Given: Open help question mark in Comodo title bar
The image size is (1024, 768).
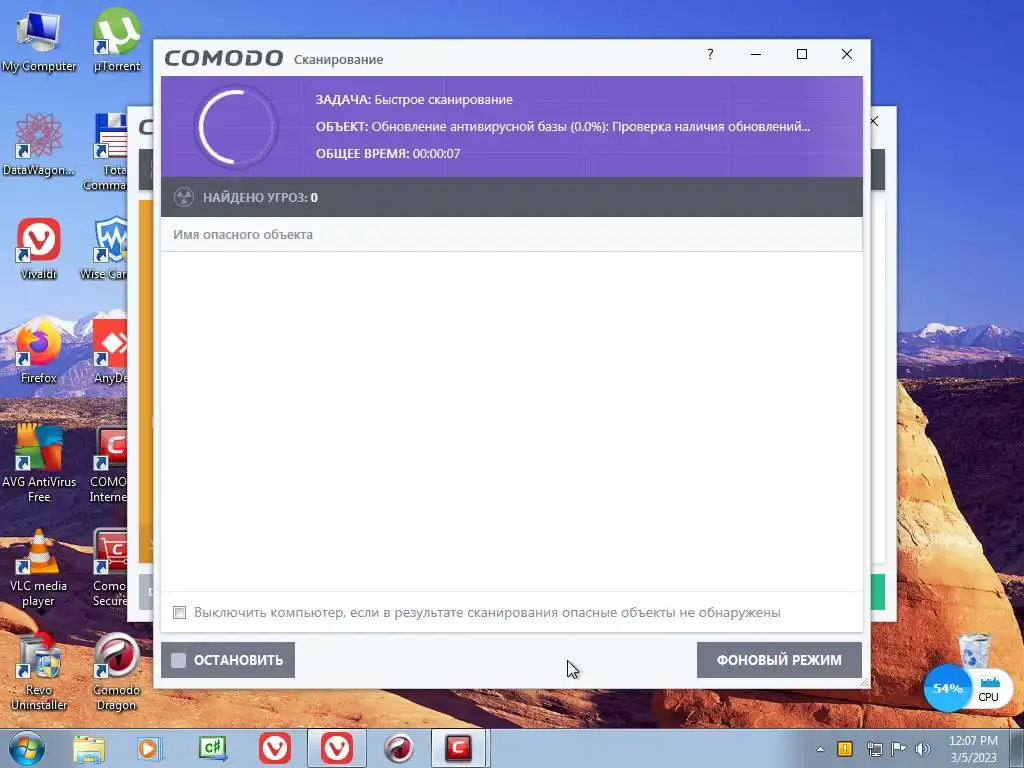Looking at the screenshot, I should tap(710, 54).
